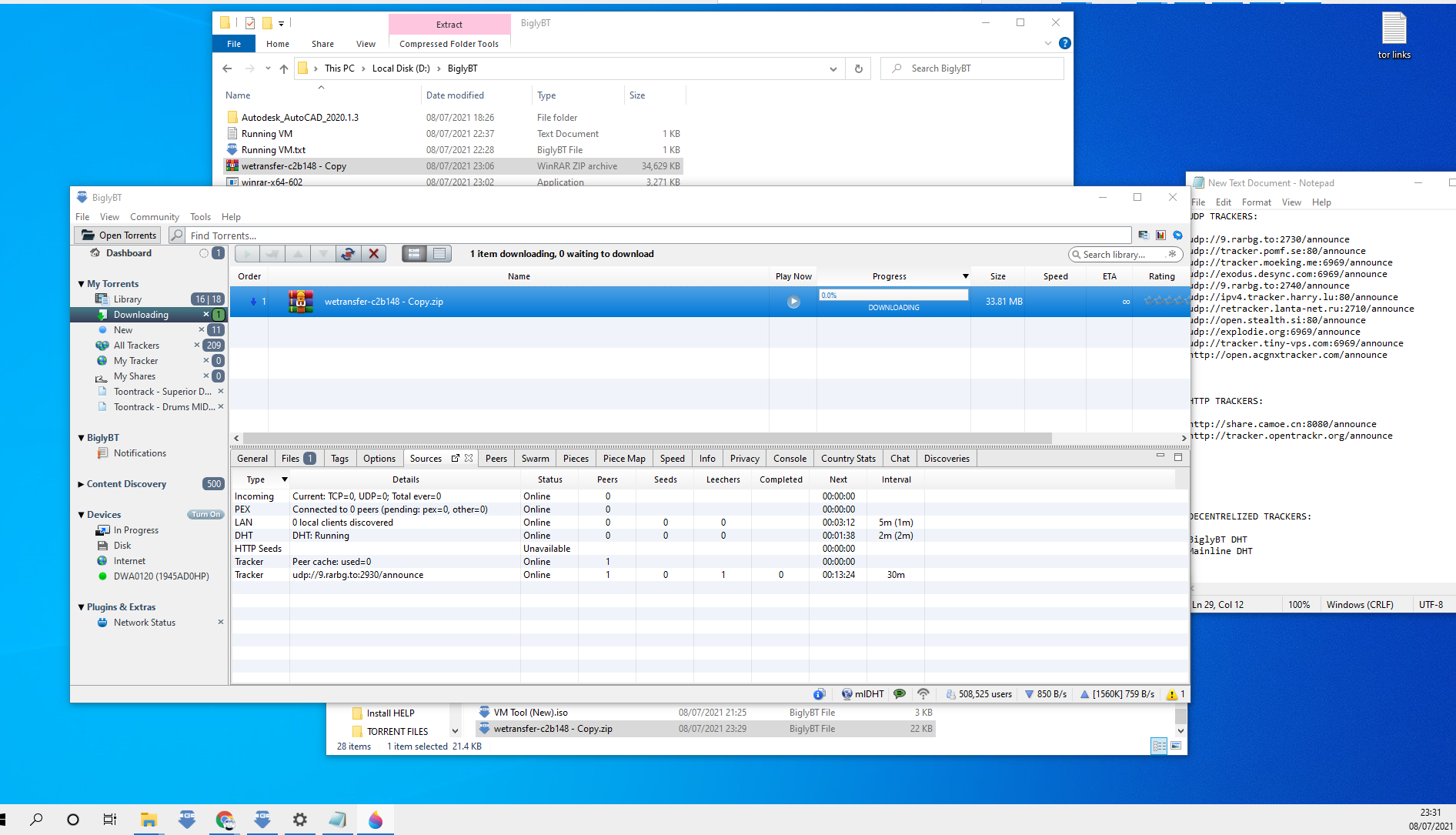Viewport: 1456px width, 835px height.
Task: Click the WinRAR icon of wetransfer torrent
Action: (301, 302)
